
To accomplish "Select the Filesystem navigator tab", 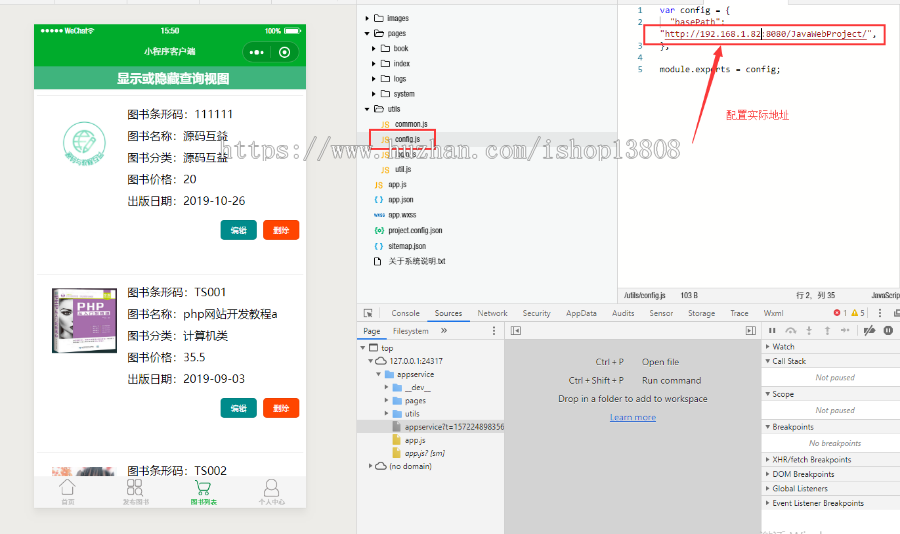I will pos(410,331).
